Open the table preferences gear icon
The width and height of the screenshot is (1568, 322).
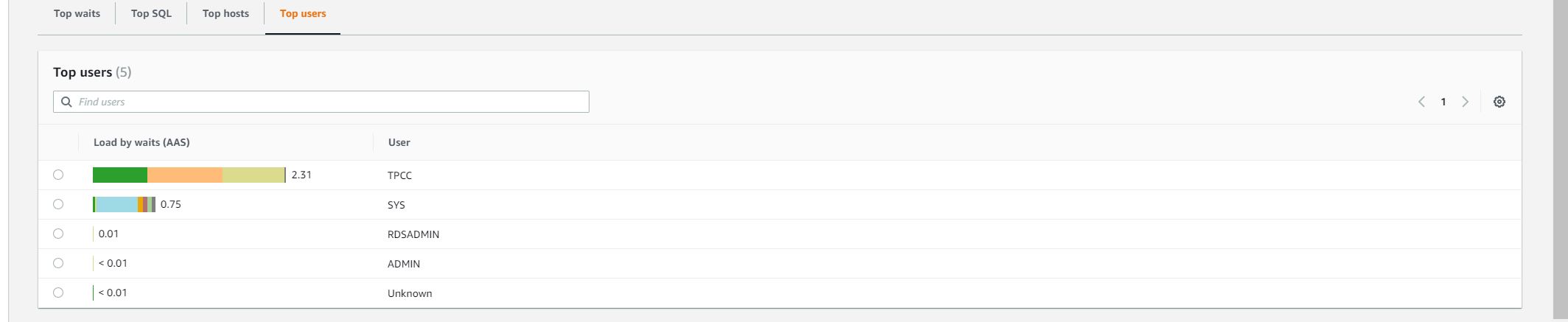point(1499,102)
